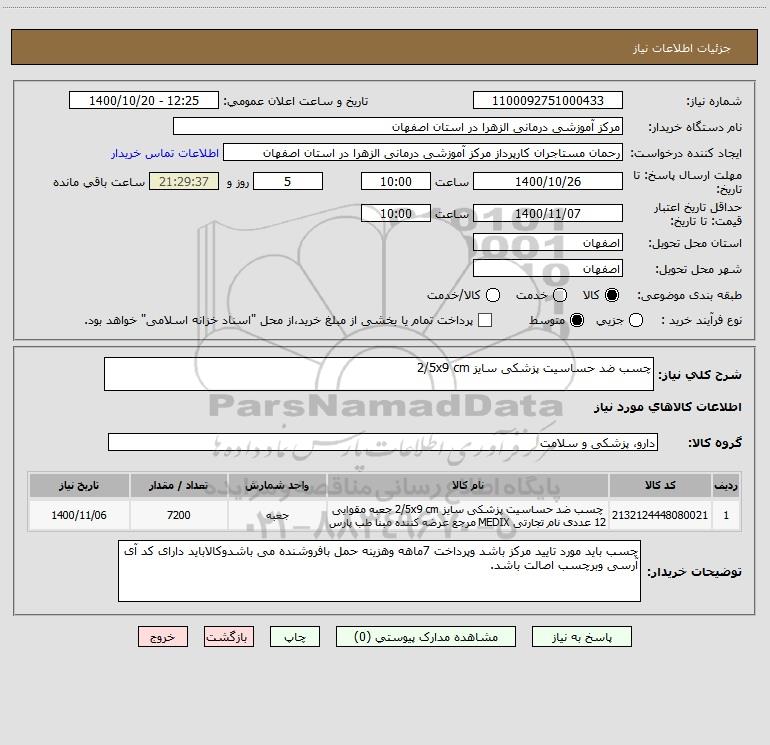Click the تاریخ نیاز column header
The width and height of the screenshot is (770, 745).
tap(79, 486)
